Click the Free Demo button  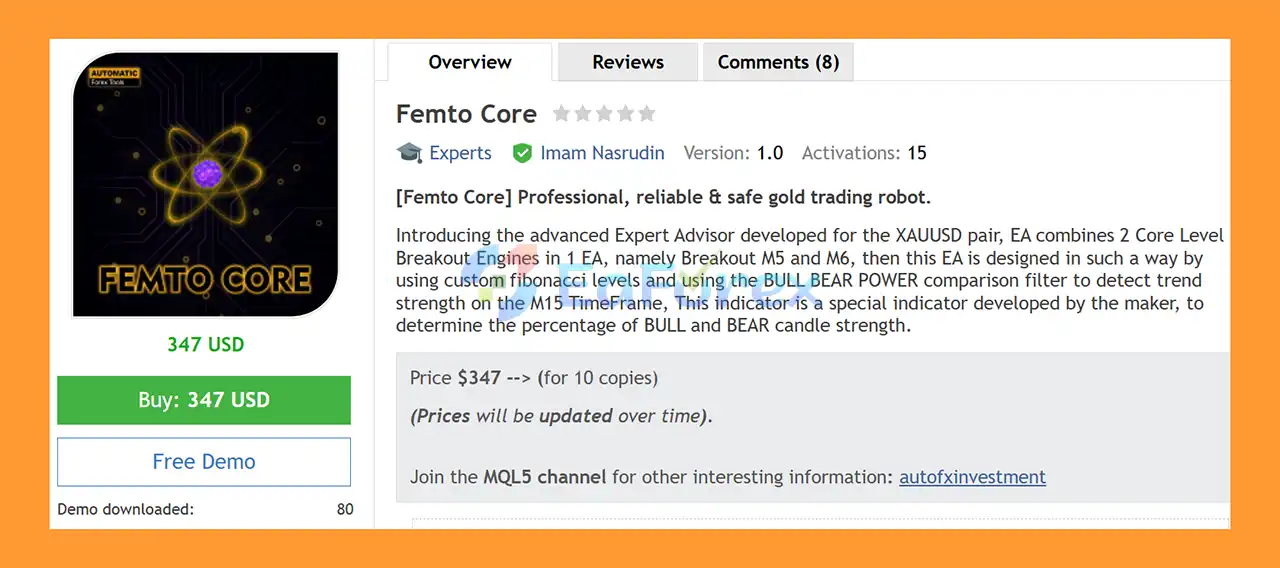(x=204, y=462)
